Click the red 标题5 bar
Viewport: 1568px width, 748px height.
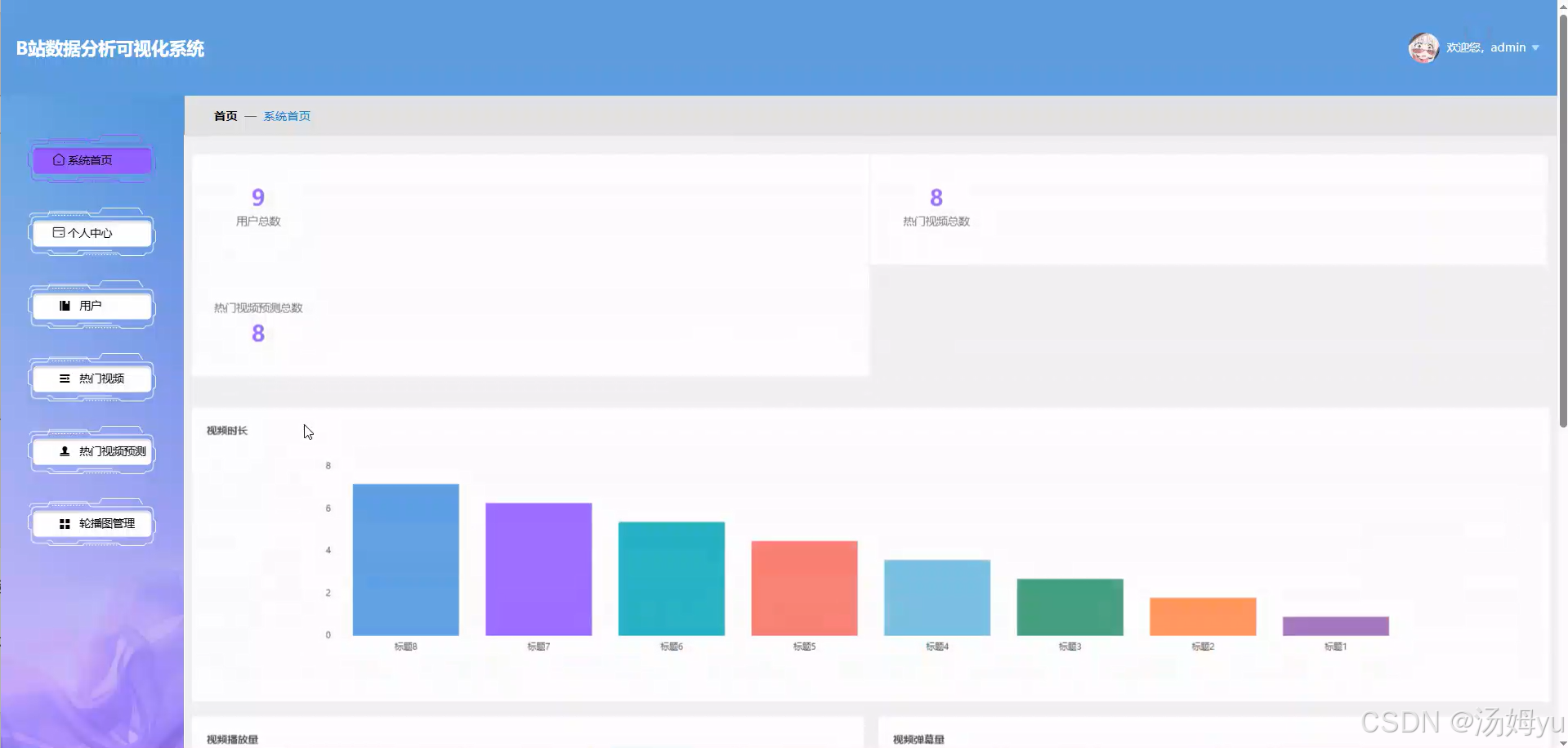point(805,588)
